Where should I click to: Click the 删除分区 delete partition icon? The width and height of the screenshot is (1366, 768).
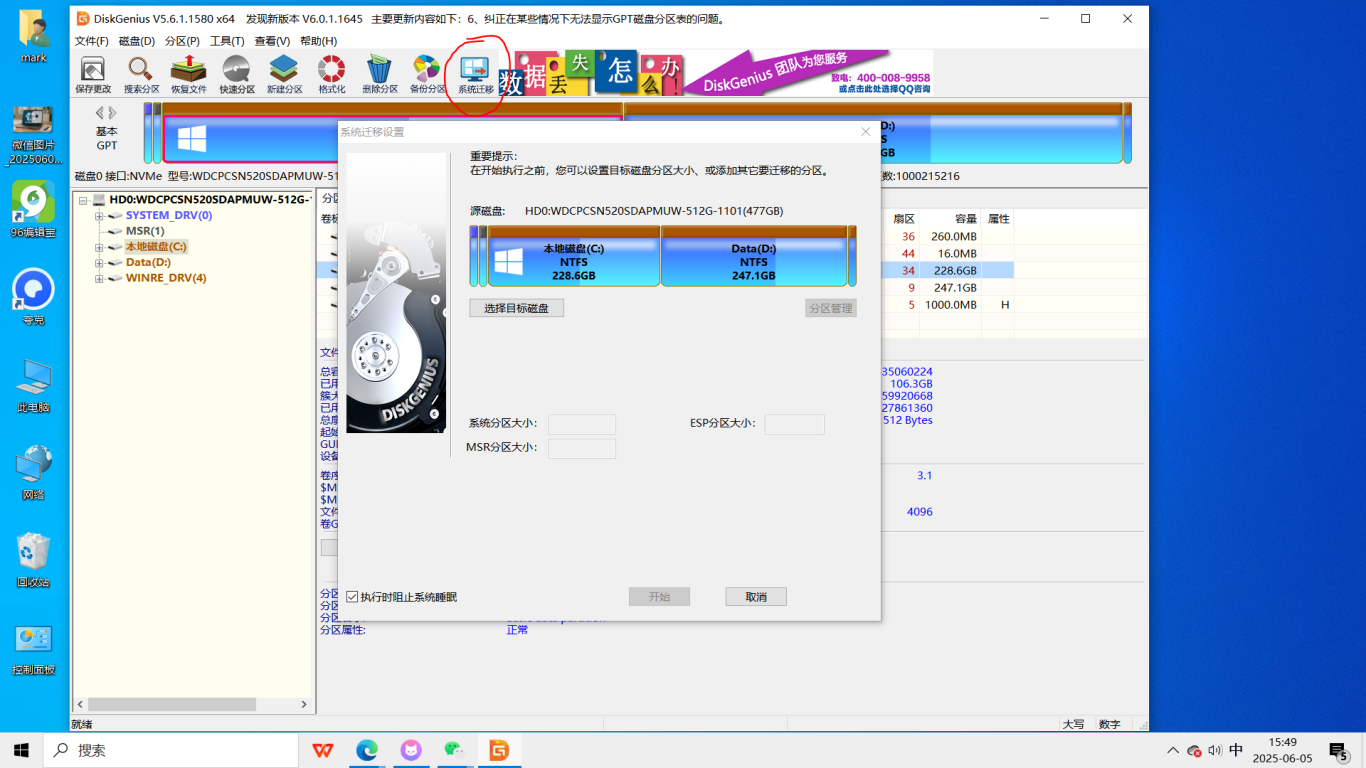click(379, 75)
